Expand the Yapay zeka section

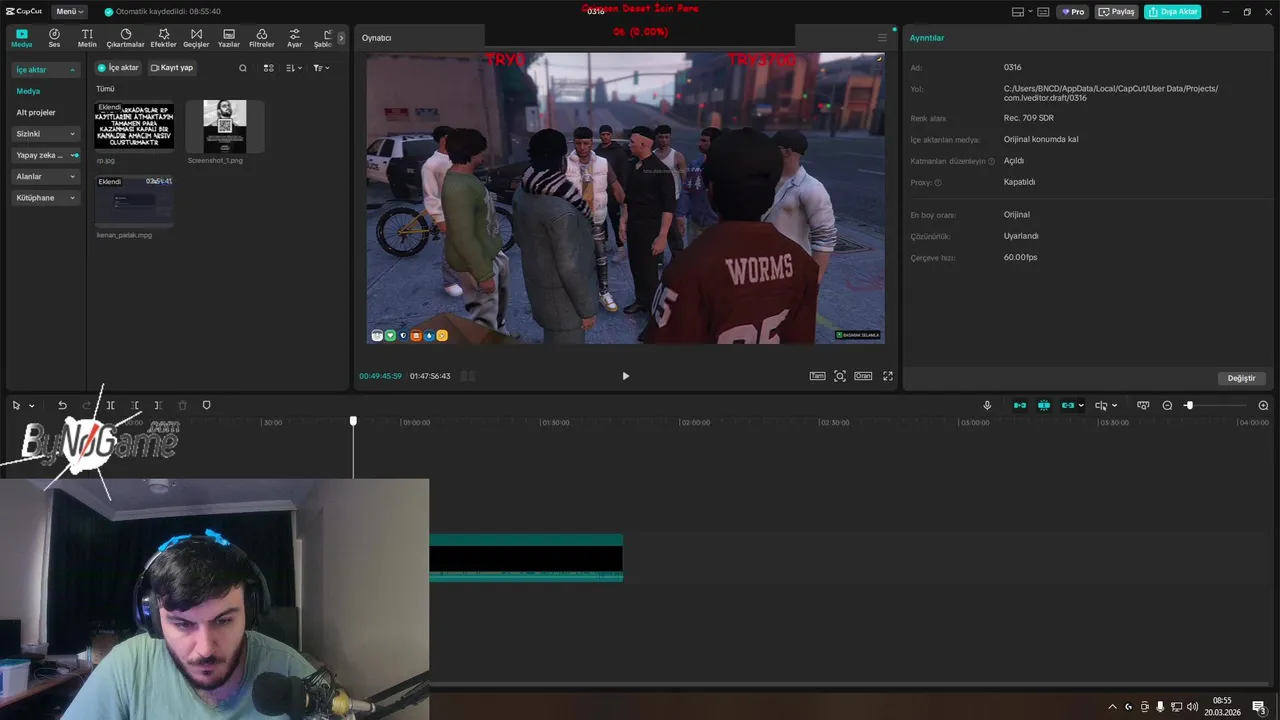45,155
